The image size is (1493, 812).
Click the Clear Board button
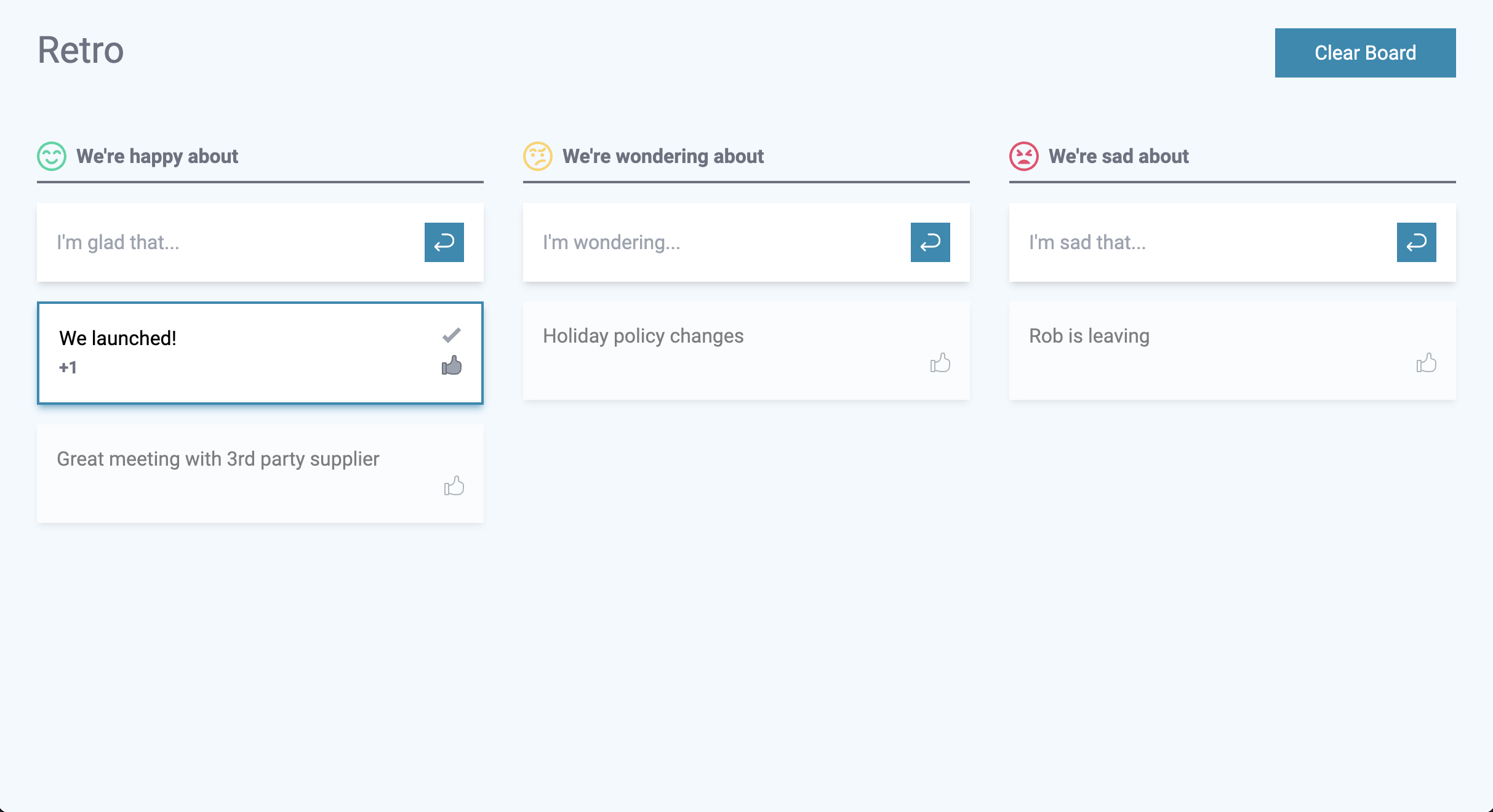[1365, 53]
